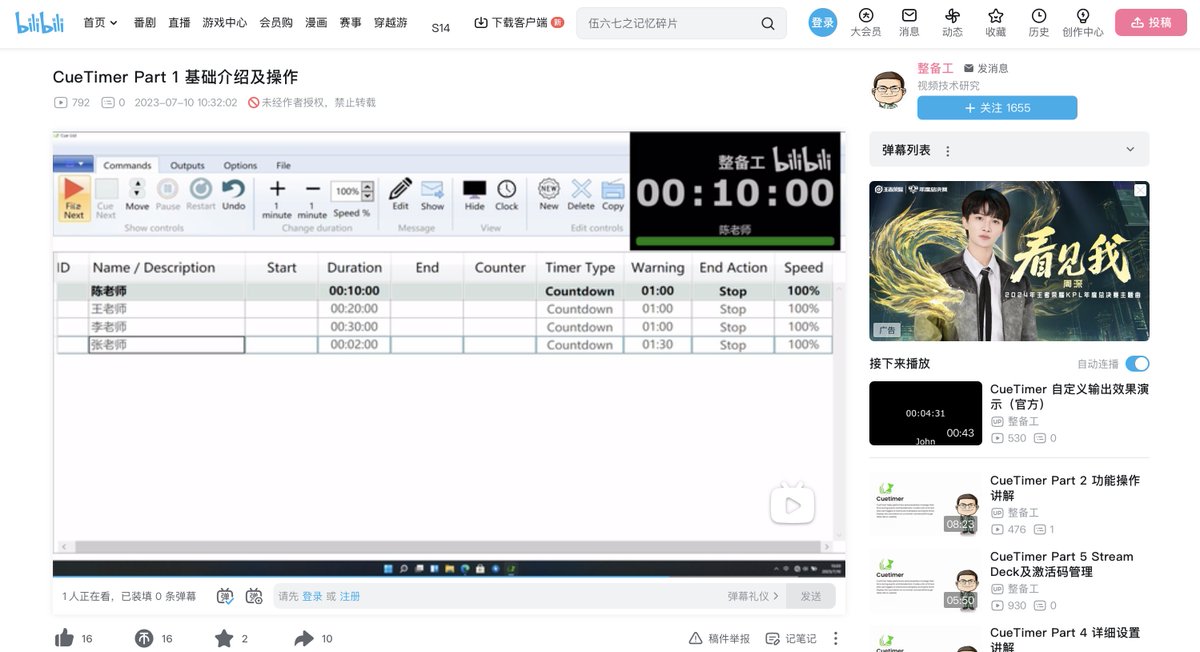Viewport: 1200px width, 652px height.
Task: Open title CueTimer Part 2 功能操作讲解
Action: (x=1064, y=488)
